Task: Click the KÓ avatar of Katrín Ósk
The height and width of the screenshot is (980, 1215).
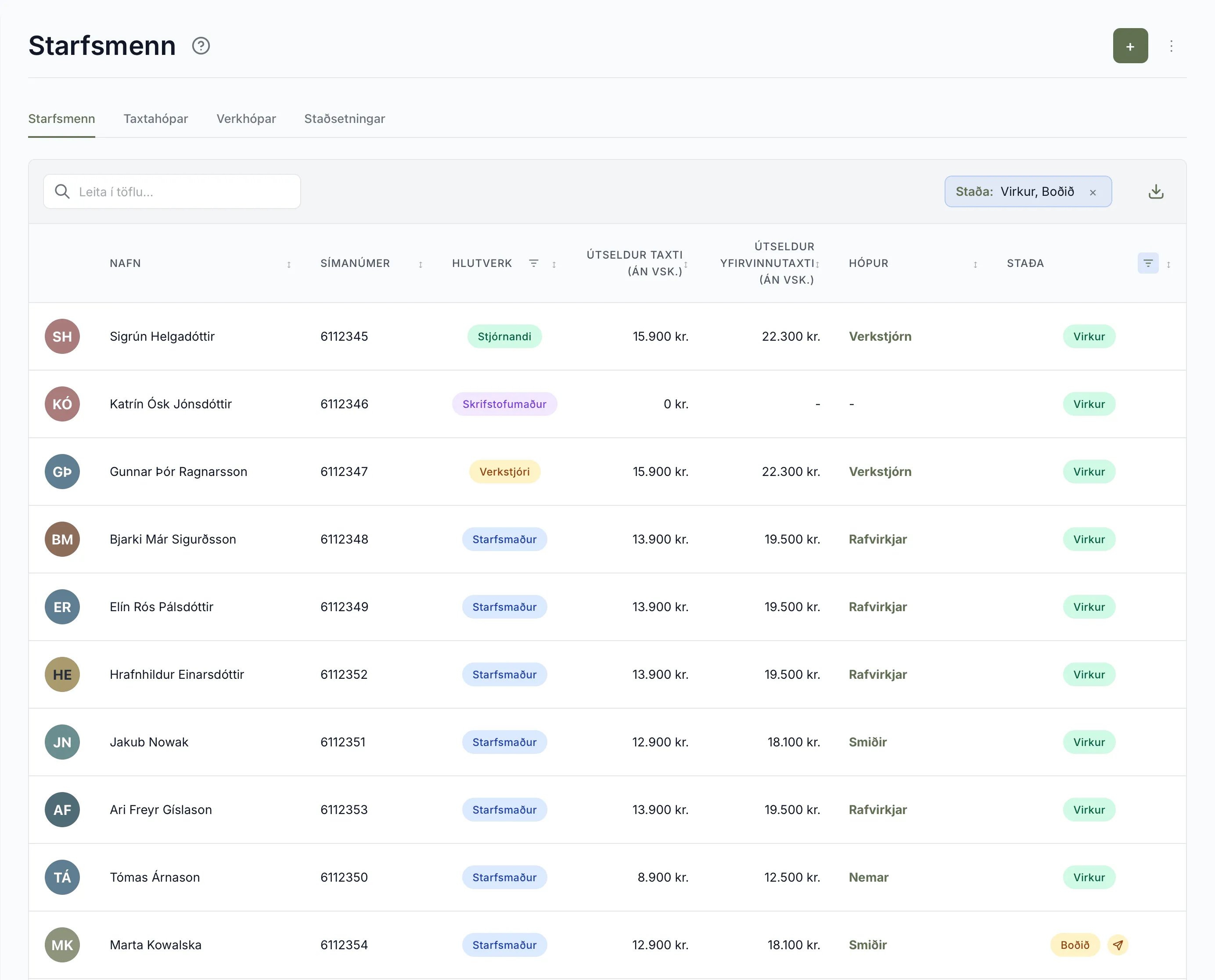Action: click(x=62, y=404)
